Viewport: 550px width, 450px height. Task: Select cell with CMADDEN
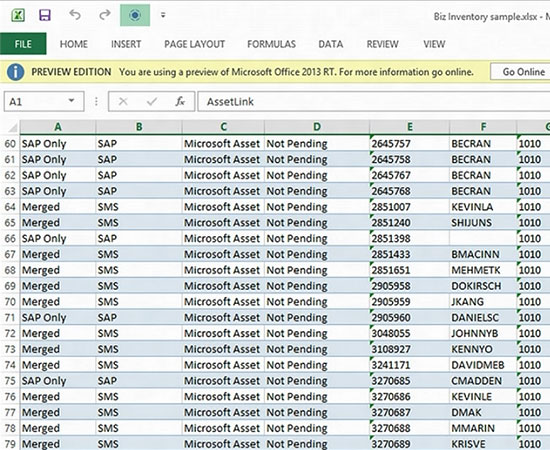tap(483, 381)
